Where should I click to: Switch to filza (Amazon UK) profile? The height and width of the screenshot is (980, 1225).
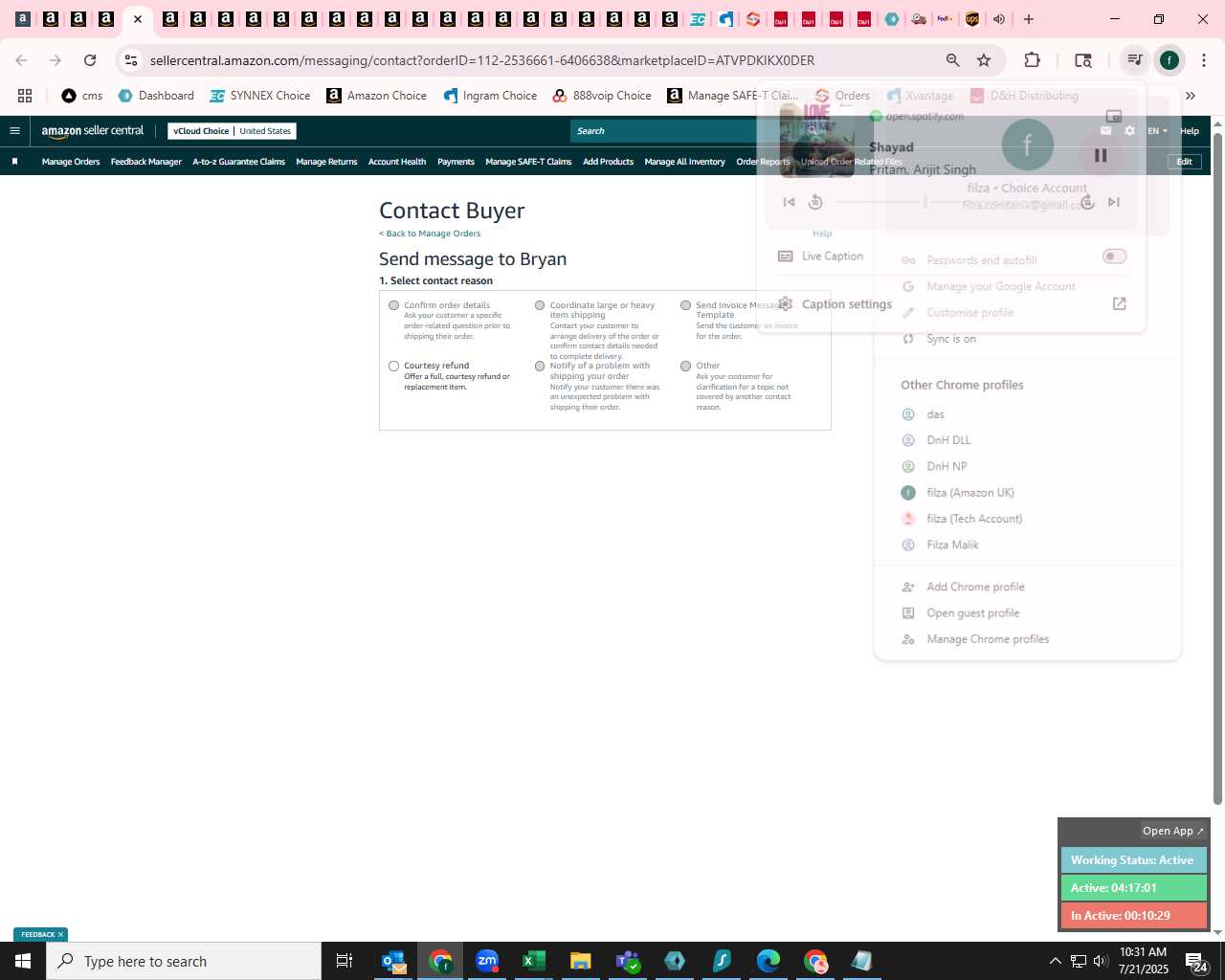(x=1027, y=493)
